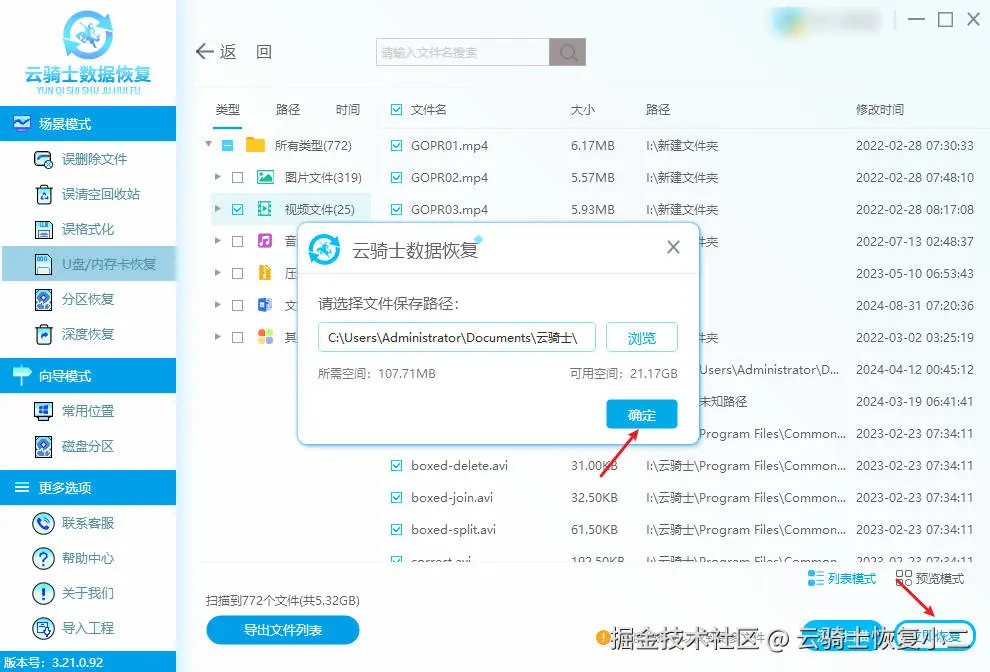990x672 pixels.
Task: Sort by 大小 column header
Action: click(x=583, y=110)
